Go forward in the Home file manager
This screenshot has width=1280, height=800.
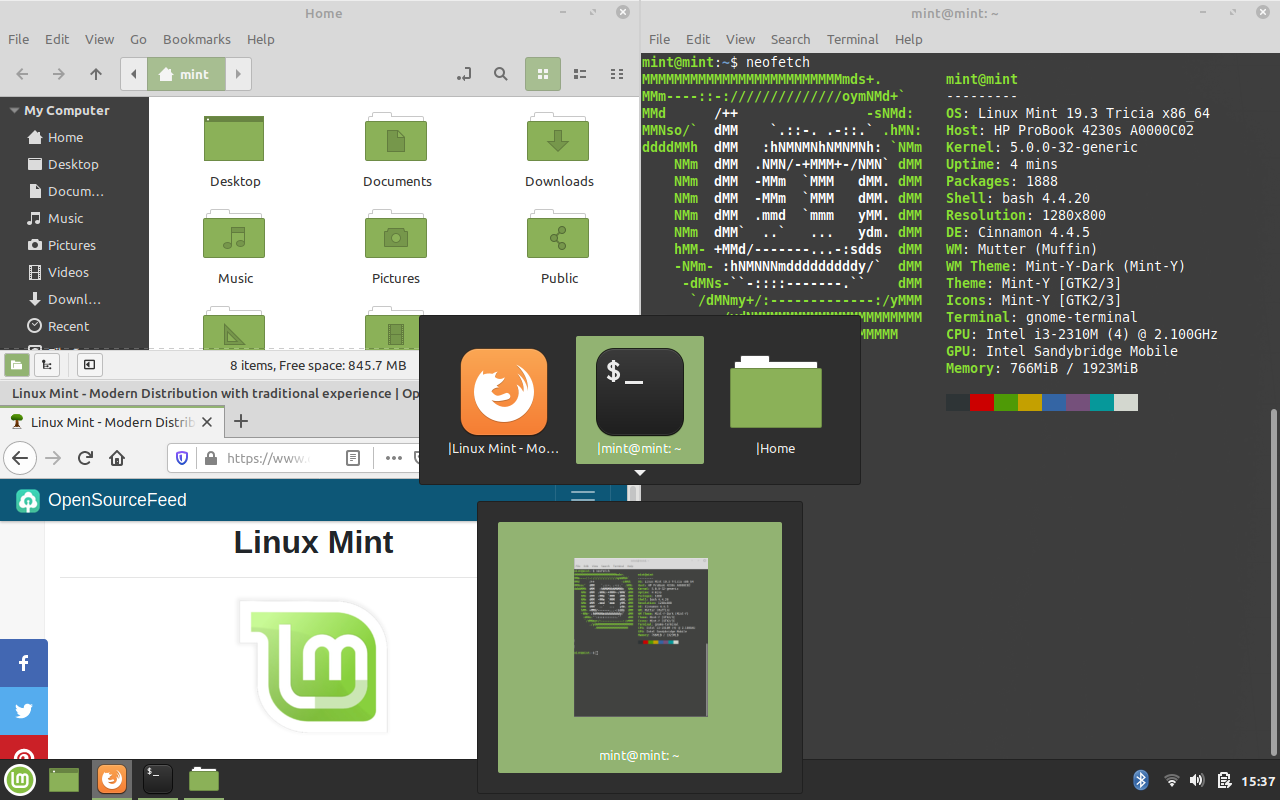coord(59,74)
